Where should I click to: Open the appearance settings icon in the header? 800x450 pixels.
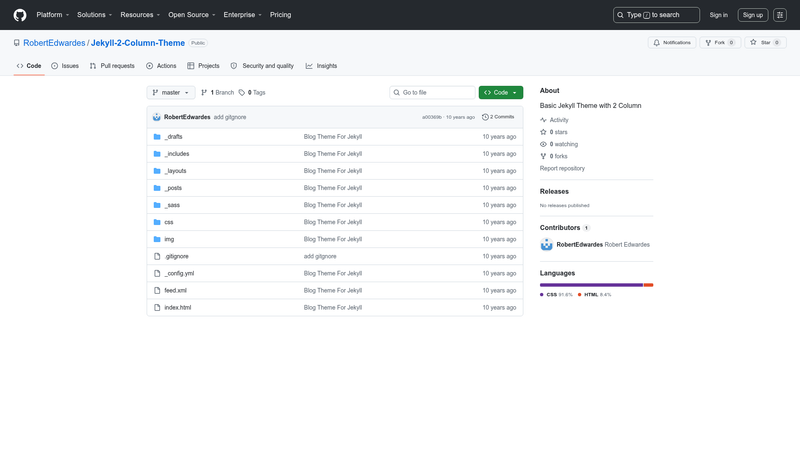pos(780,15)
